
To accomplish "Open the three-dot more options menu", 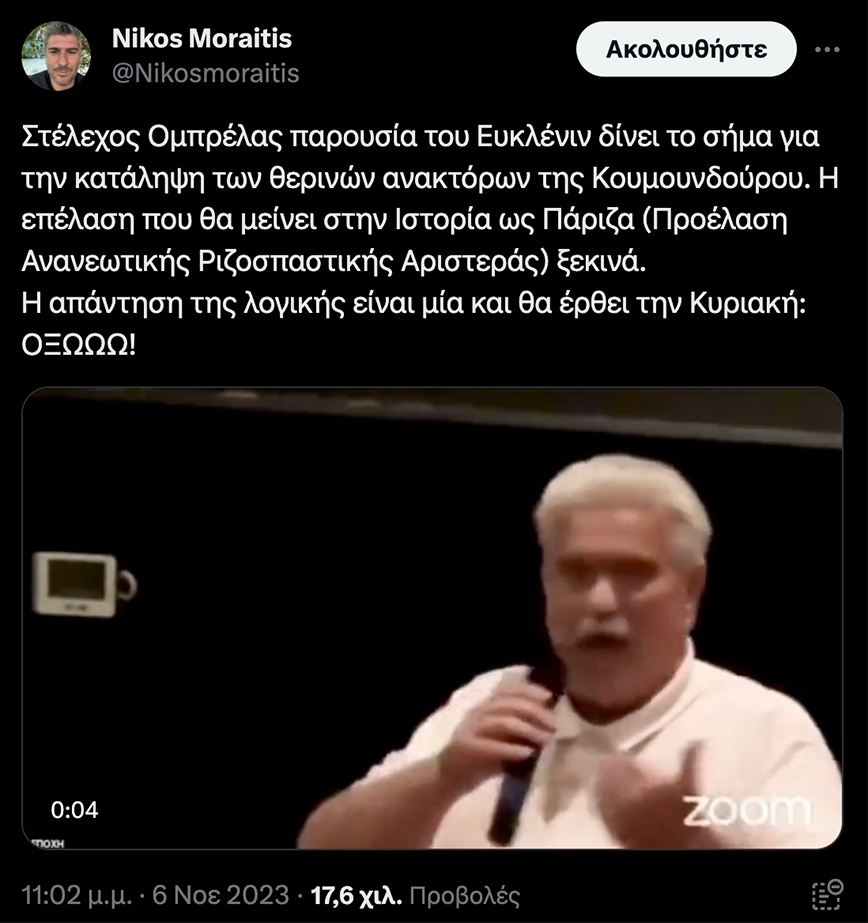I will coord(827,49).
